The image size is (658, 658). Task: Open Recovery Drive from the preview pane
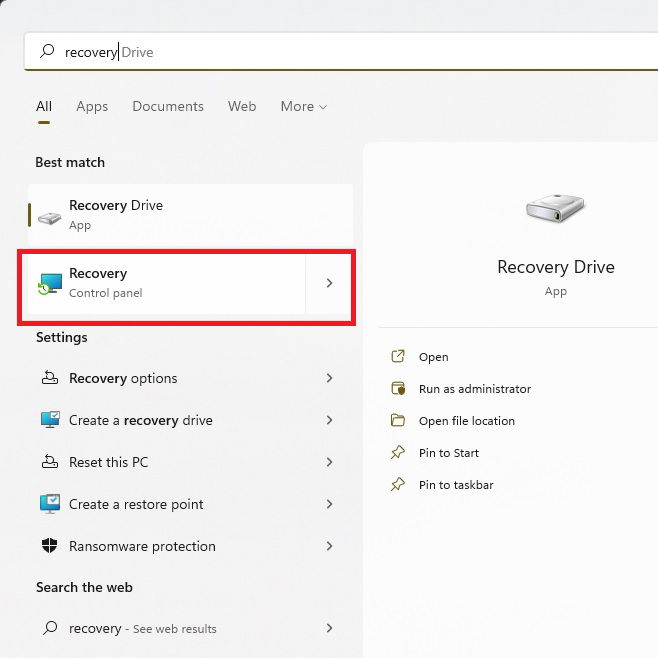pos(433,357)
